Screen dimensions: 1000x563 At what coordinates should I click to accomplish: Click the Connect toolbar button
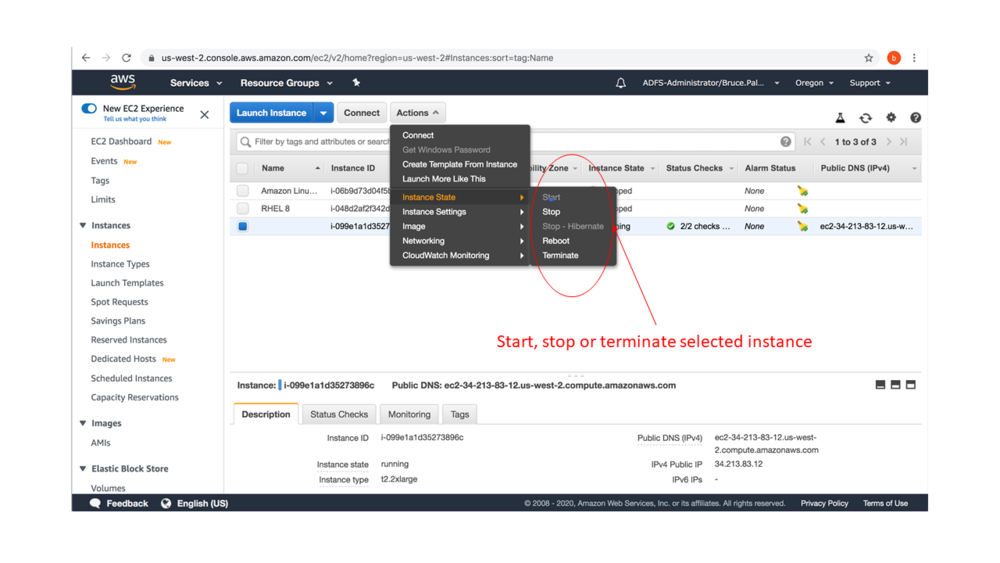[362, 113]
